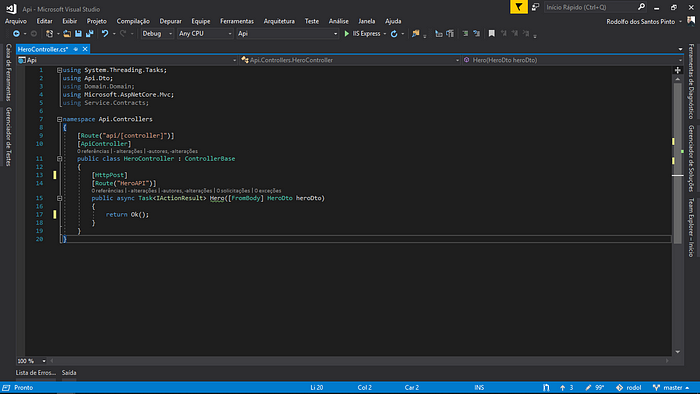Click the pending changes pencil indicator

[x=595, y=388]
